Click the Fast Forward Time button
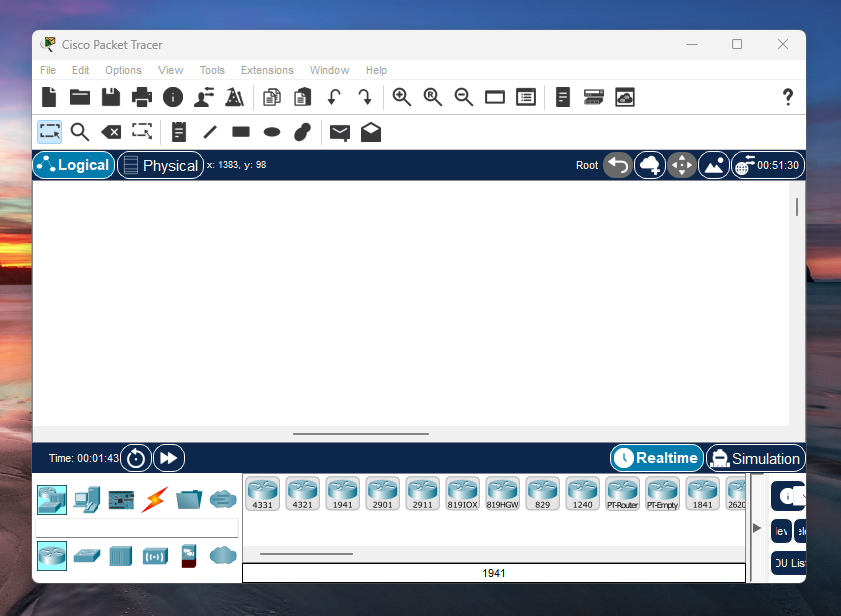Image resolution: width=841 pixels, height=616 pixels. (x=169, y=458)
